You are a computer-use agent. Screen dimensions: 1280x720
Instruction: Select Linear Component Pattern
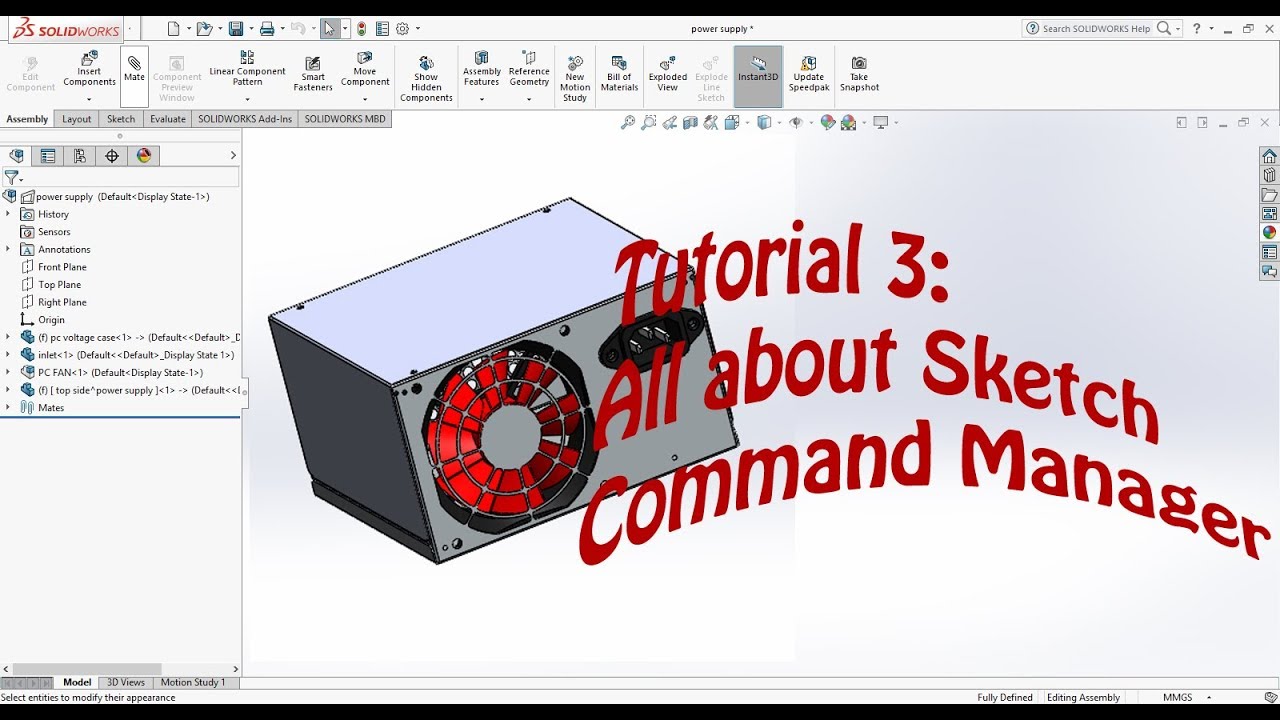point(247,70)
